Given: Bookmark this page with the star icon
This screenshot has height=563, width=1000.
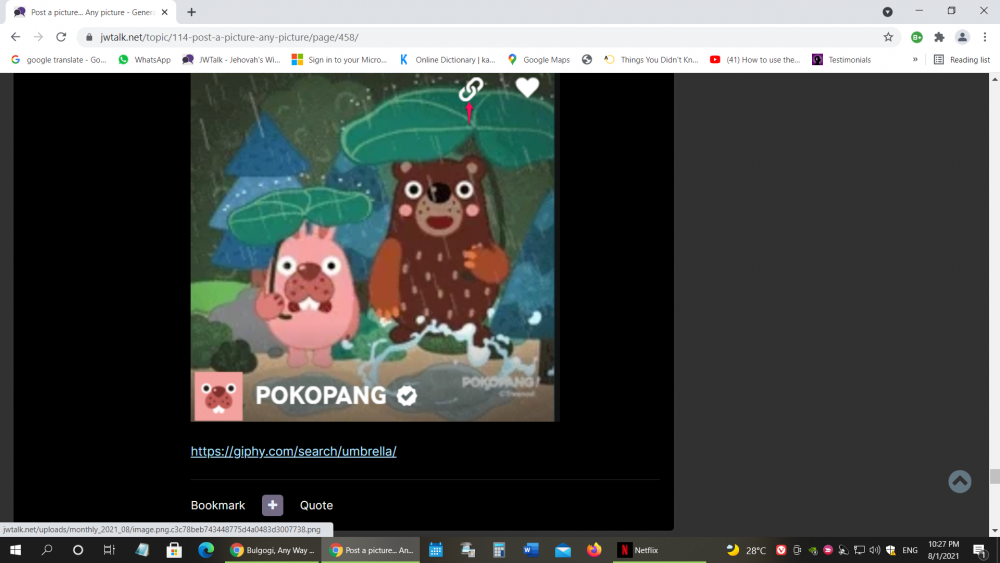Looking at the screenshot, I should coord(888,37).
